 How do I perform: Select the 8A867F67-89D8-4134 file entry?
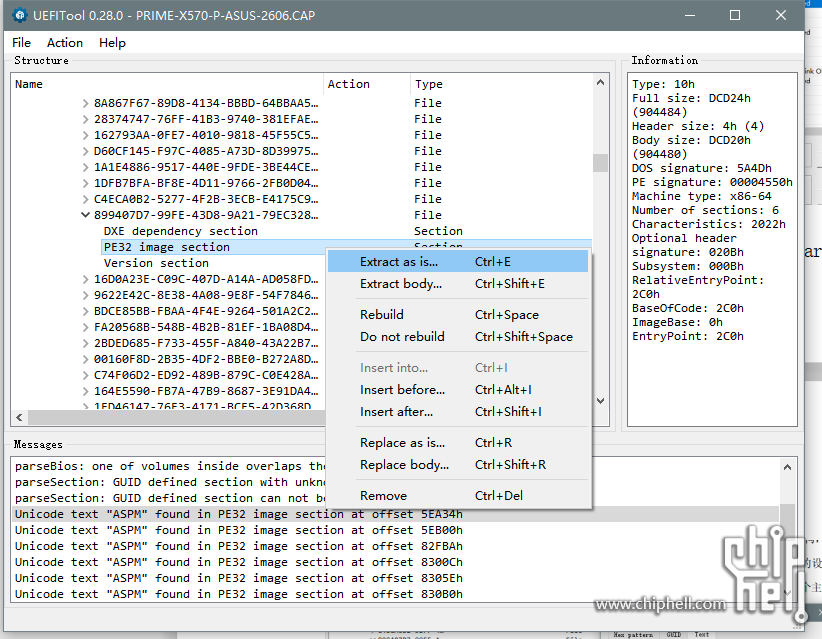206,103
